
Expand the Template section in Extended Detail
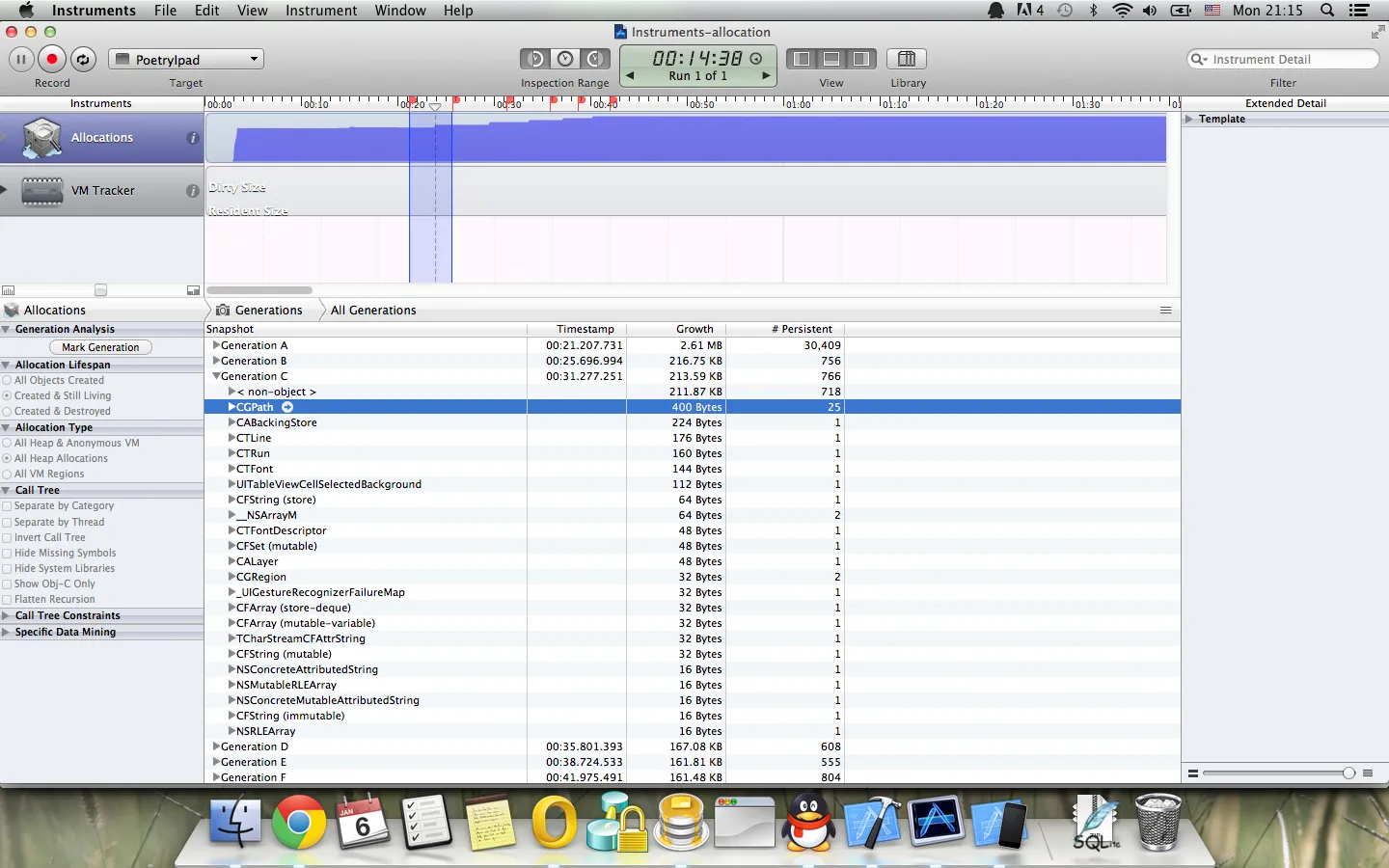click(1189, 119)
